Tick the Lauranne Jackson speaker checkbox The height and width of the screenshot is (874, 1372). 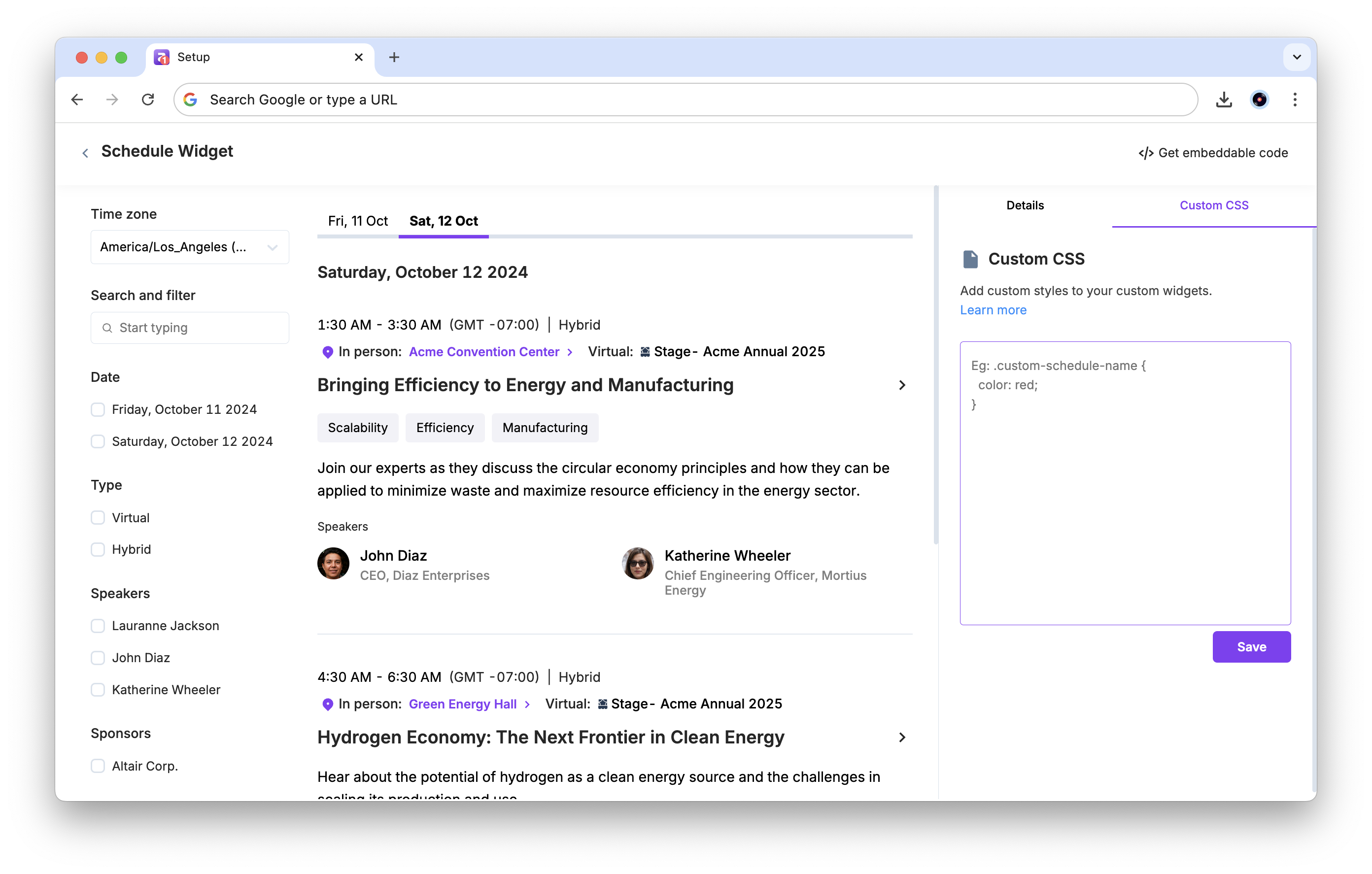click(98, 626)
